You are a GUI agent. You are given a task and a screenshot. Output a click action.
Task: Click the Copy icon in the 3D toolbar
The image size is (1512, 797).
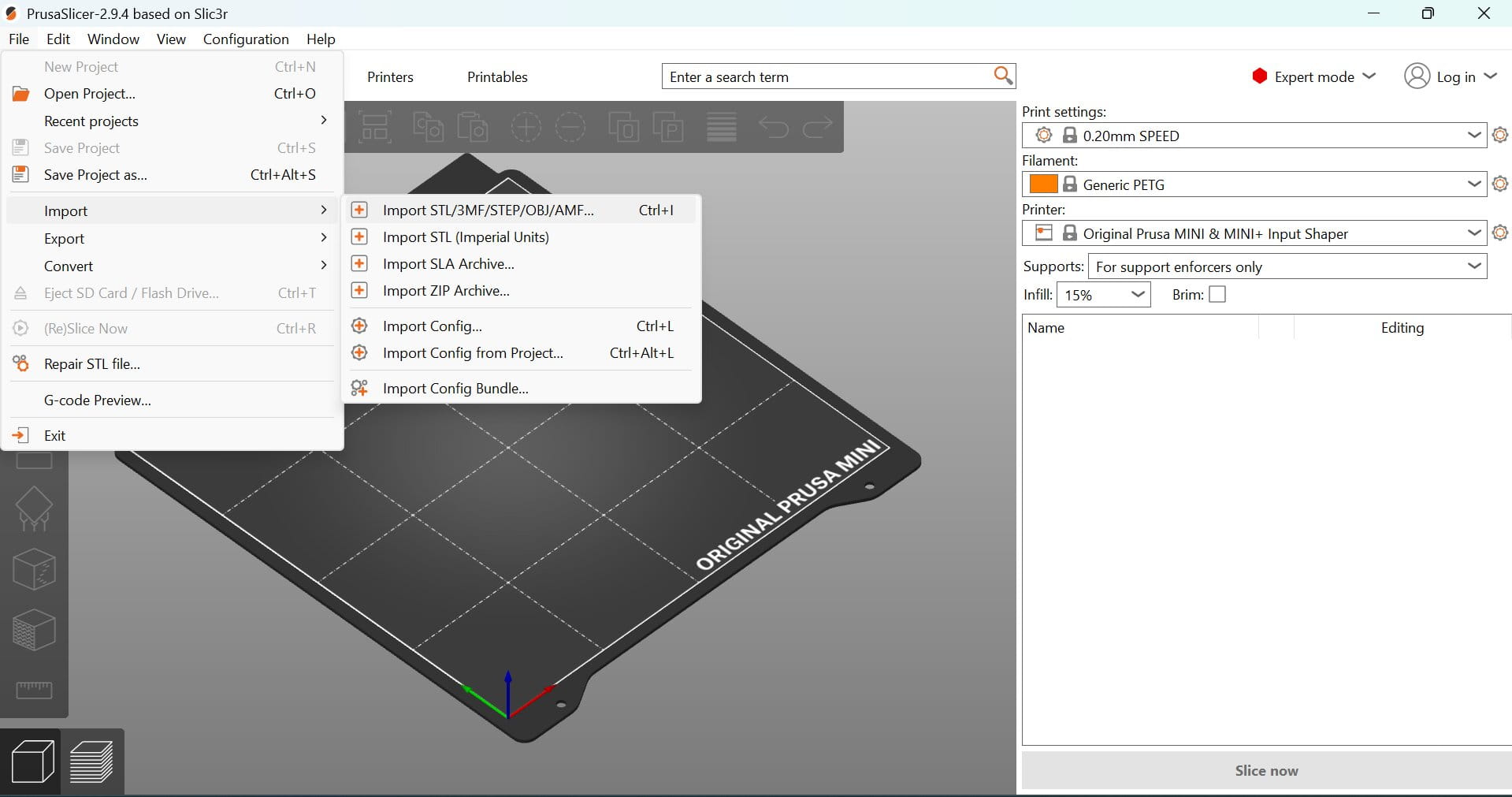pos(428,127)
